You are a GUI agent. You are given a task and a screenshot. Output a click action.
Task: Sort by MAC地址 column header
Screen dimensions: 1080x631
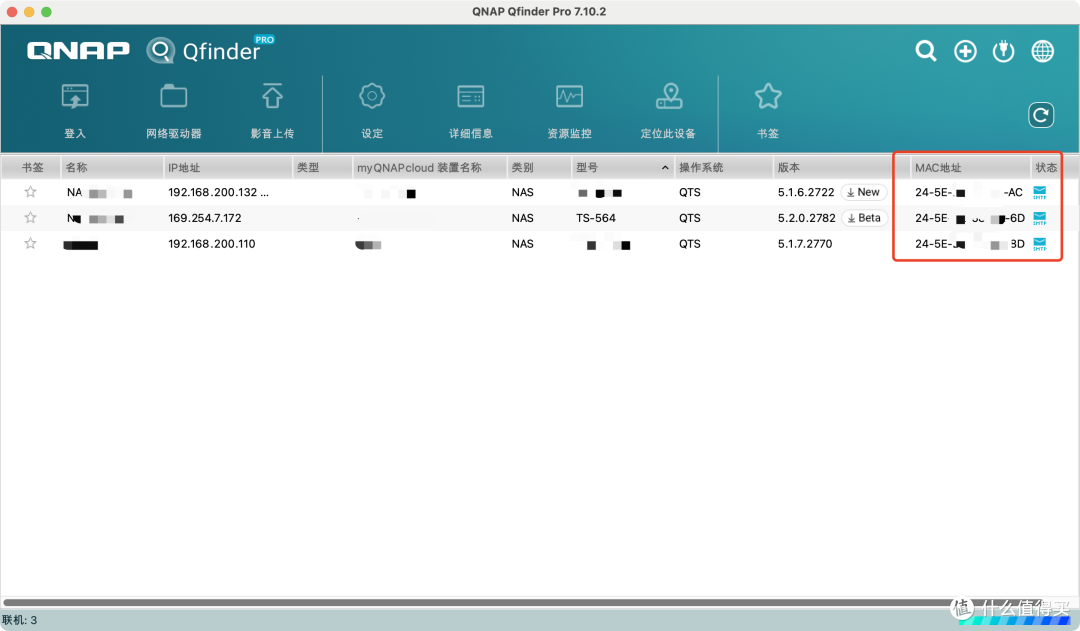click(x=970, y=167)
